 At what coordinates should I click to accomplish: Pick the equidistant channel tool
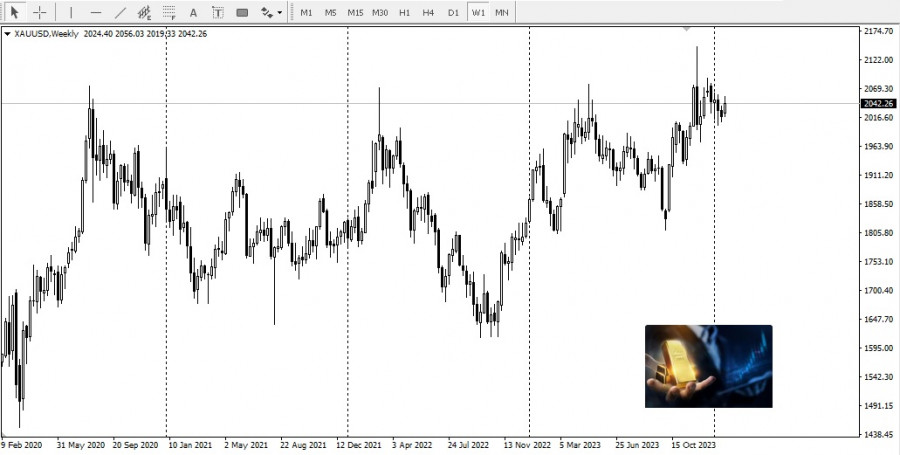pos(144,12)
